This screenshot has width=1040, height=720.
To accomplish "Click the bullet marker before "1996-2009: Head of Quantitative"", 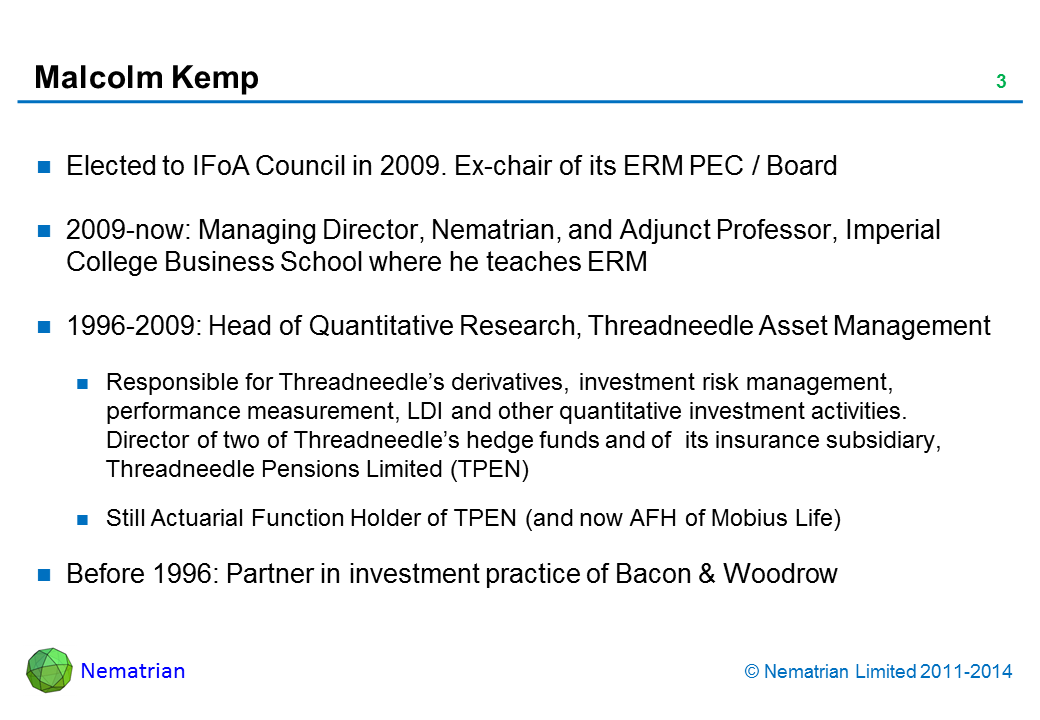I will pyautogui.click(x=45, y=327).
